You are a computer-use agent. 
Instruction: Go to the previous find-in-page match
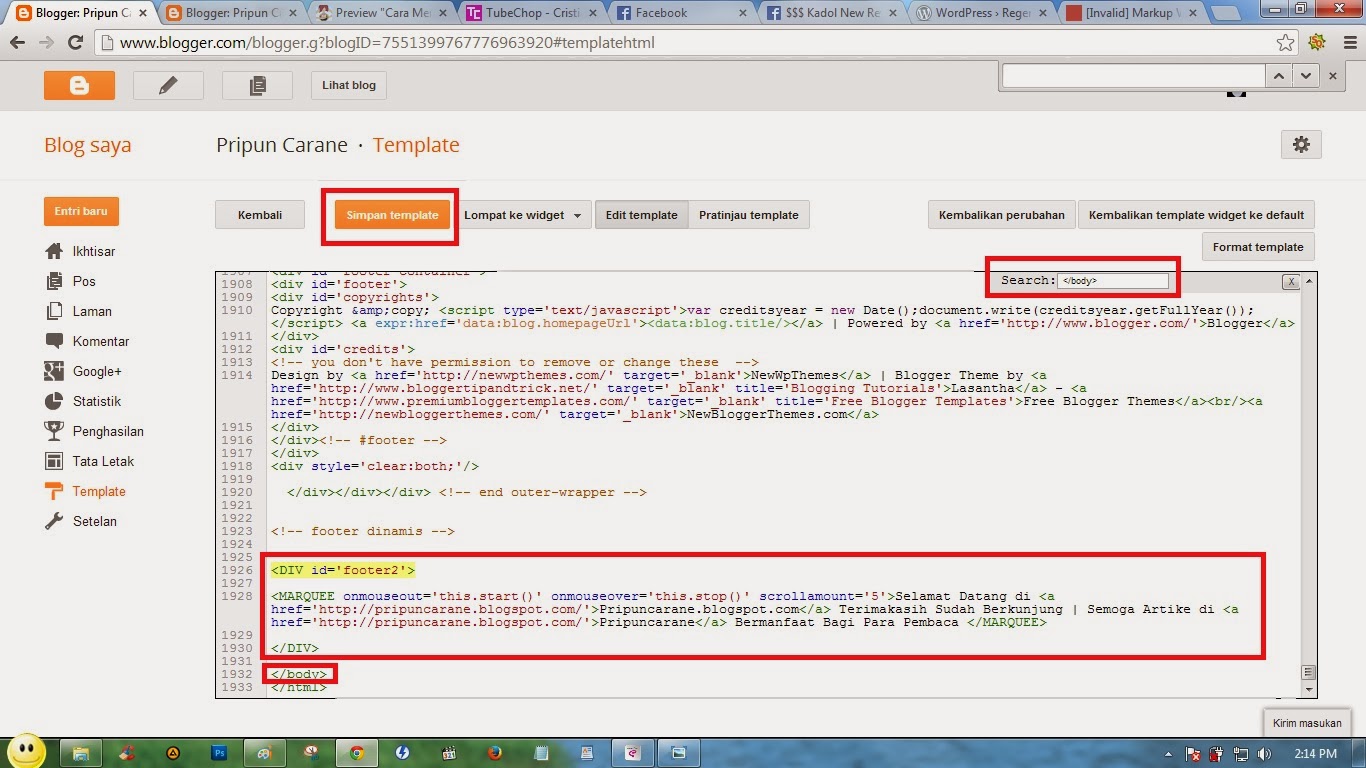click(1279, 75)
